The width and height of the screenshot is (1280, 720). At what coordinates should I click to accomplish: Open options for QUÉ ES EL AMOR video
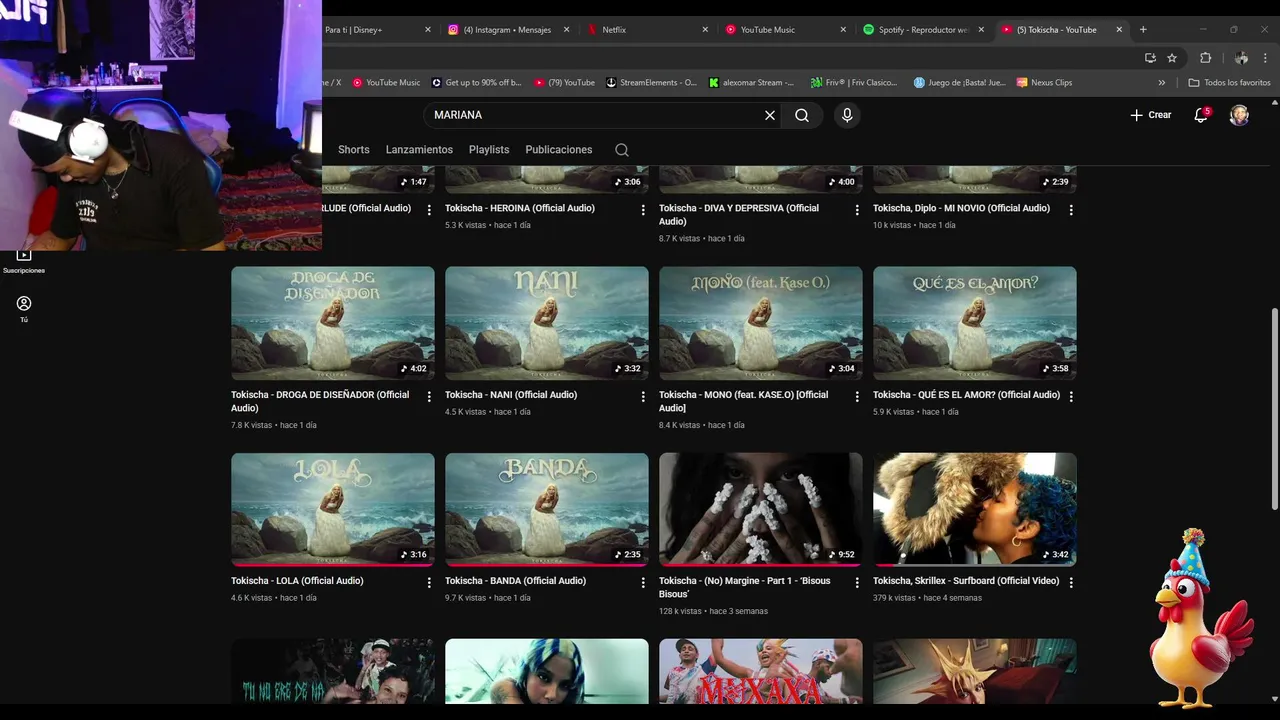pyautogui.click(x=1071, y=397)
